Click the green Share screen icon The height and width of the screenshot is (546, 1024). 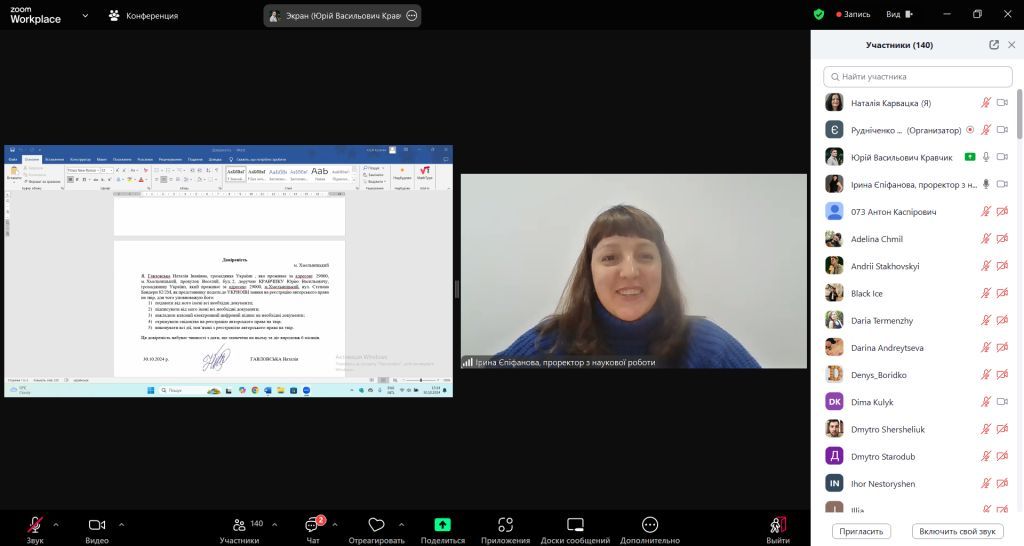click(x=443, y=524)
